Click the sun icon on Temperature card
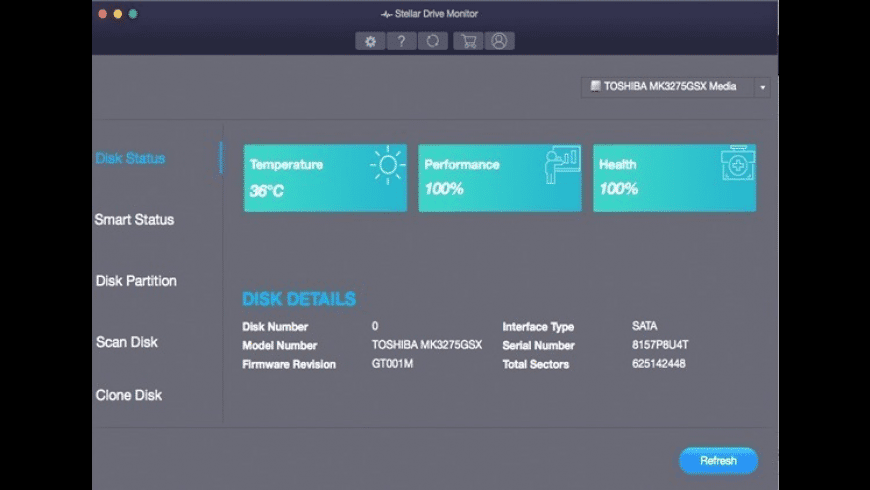 click(388, 165)
